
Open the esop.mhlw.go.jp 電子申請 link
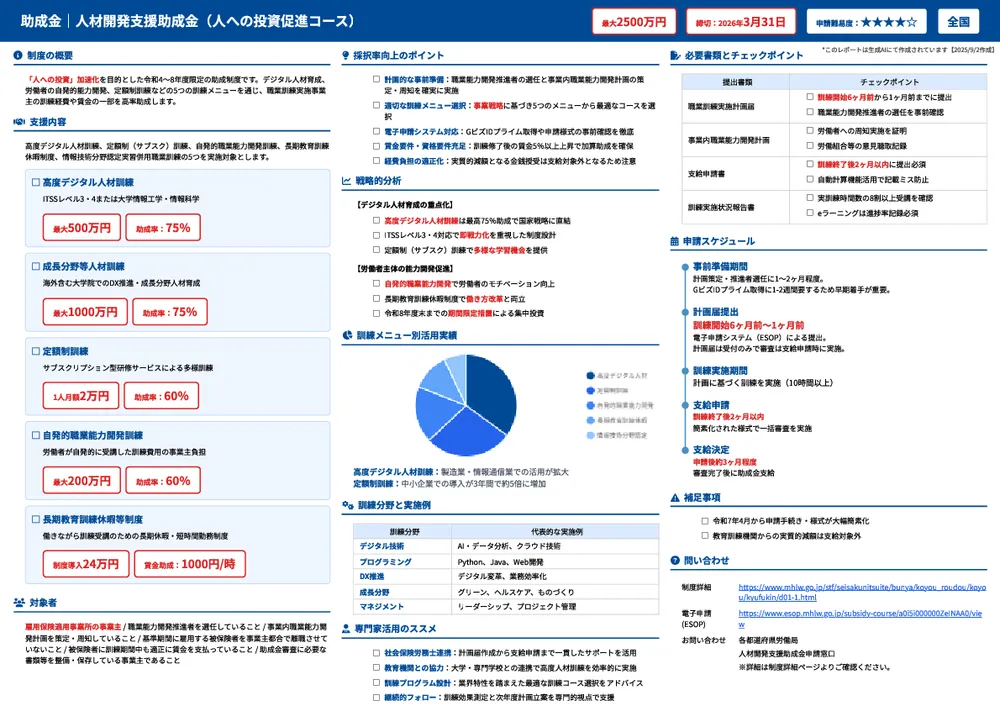click(860, 619)
